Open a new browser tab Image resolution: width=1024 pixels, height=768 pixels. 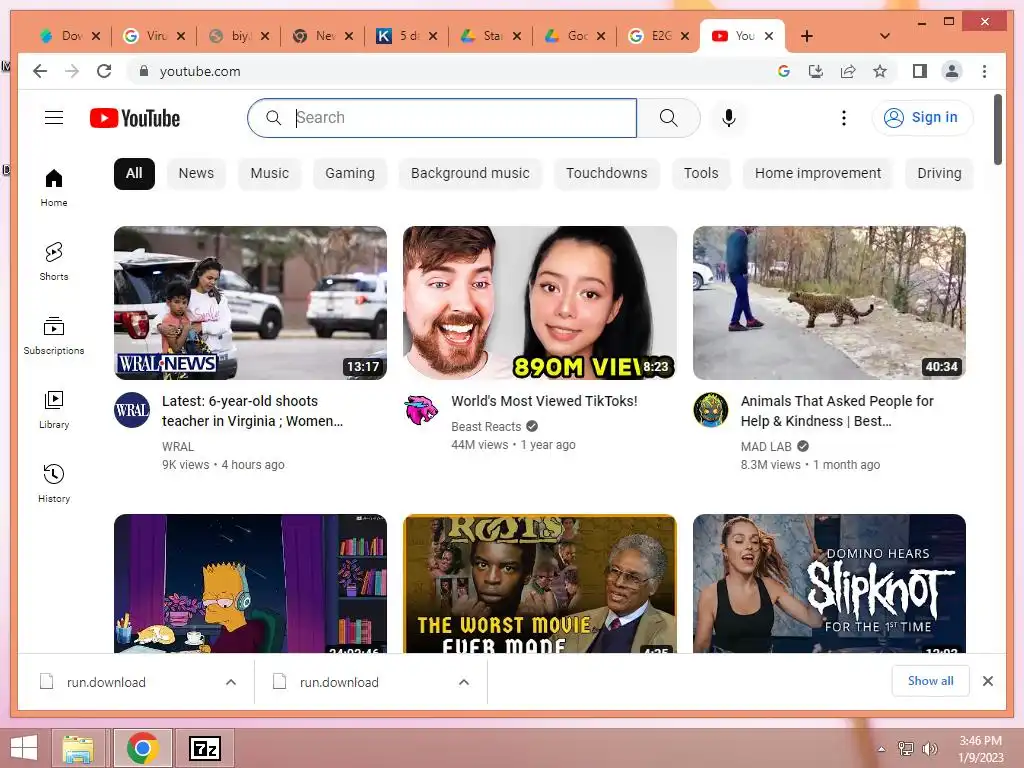click(x=807, y=36)
